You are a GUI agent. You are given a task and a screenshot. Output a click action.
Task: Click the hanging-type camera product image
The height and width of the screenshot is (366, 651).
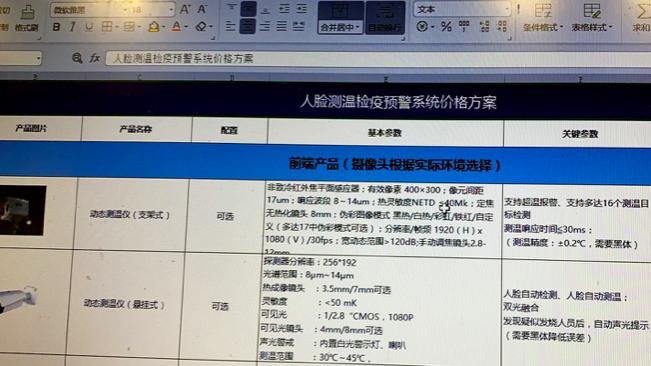[x=19, y=299]
